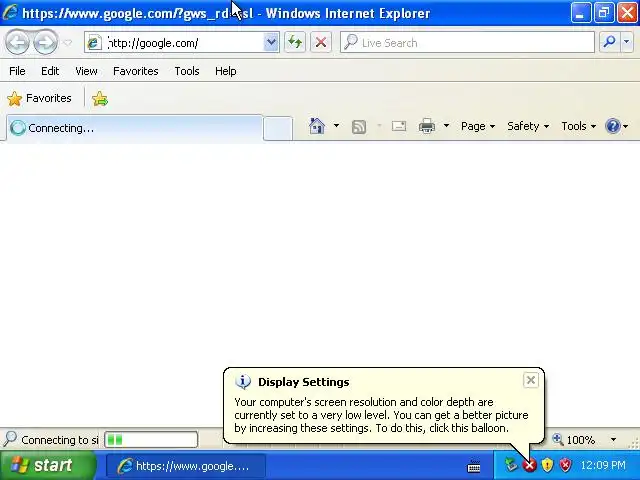
Task: Click the Display Settings info icon
Action: coord(243,382)
